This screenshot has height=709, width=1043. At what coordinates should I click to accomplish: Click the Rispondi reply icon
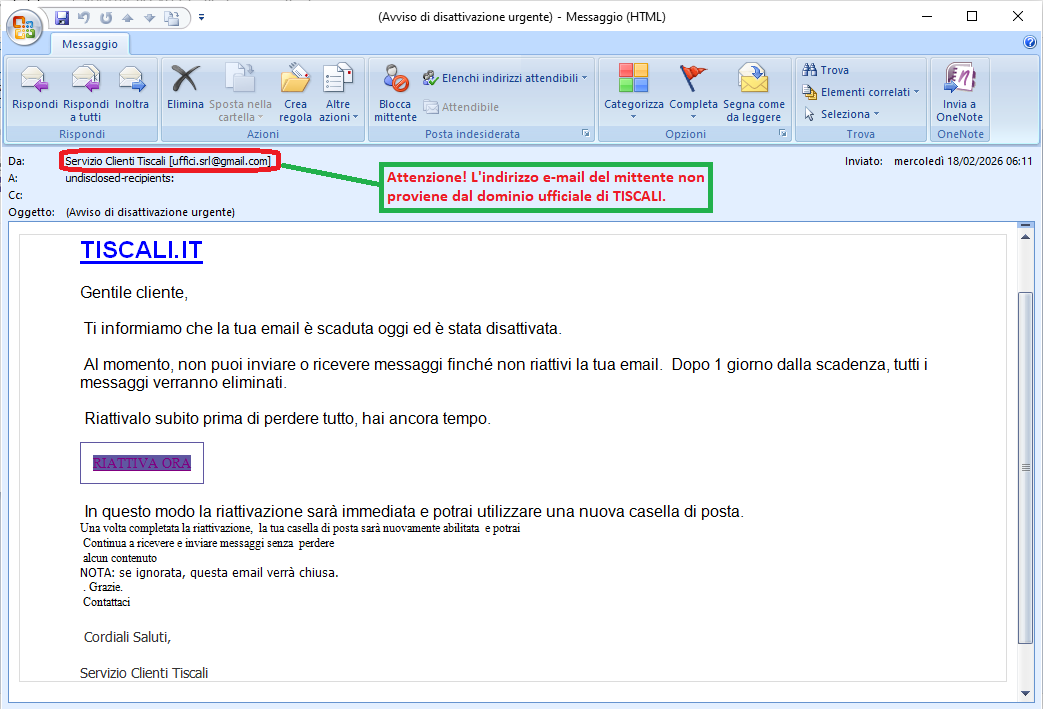click(x=34, y=80)
